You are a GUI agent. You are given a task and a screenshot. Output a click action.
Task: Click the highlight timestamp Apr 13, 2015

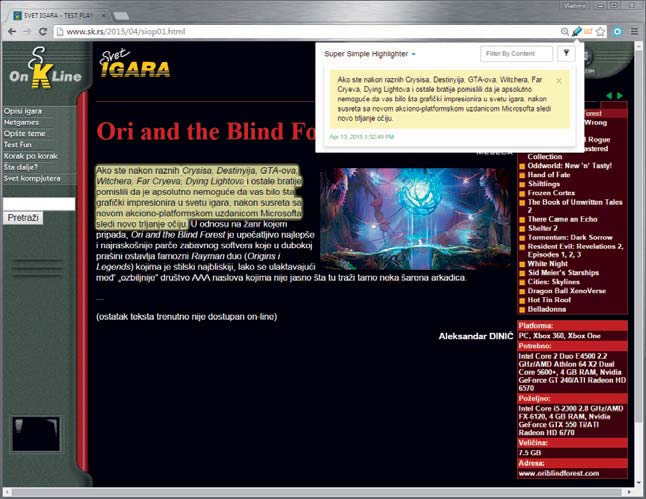tap(362, 137)
